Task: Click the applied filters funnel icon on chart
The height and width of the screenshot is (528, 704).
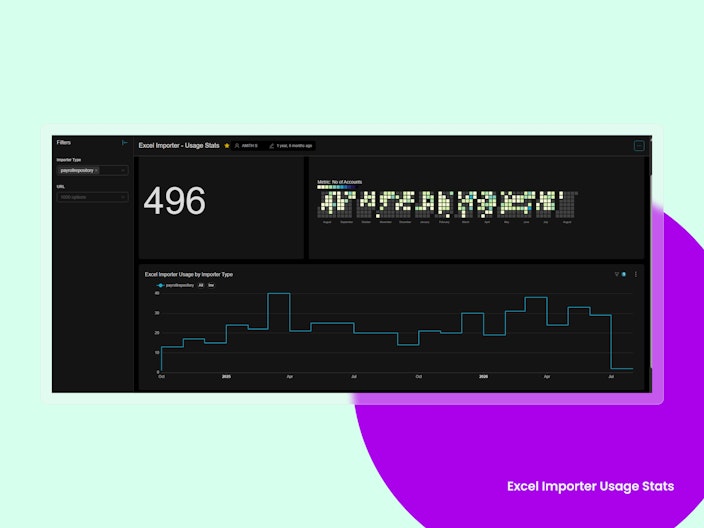Action: pos(616,274)
